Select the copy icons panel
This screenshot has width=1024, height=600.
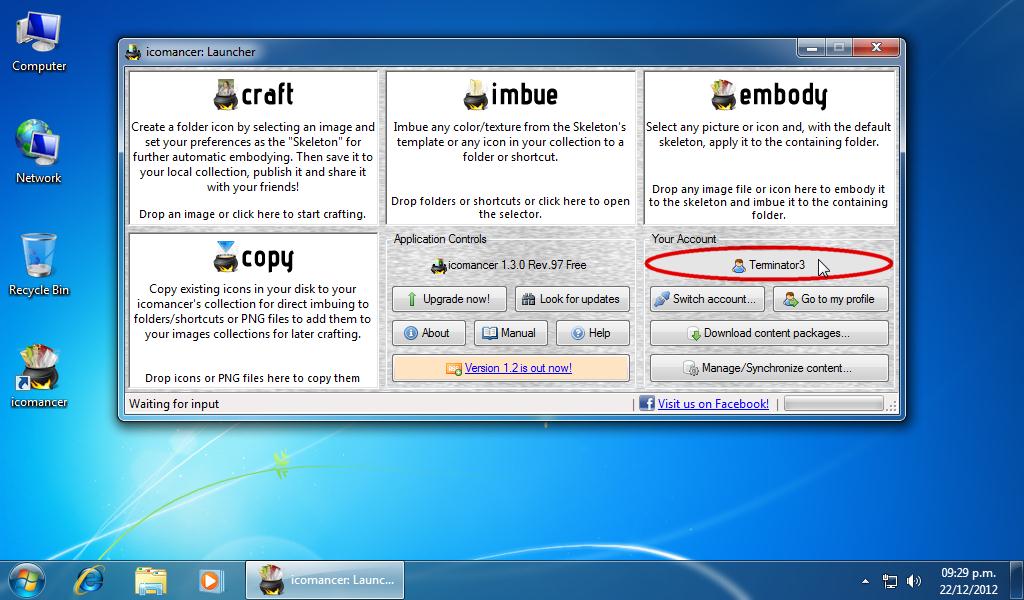[x=253, y=311]
